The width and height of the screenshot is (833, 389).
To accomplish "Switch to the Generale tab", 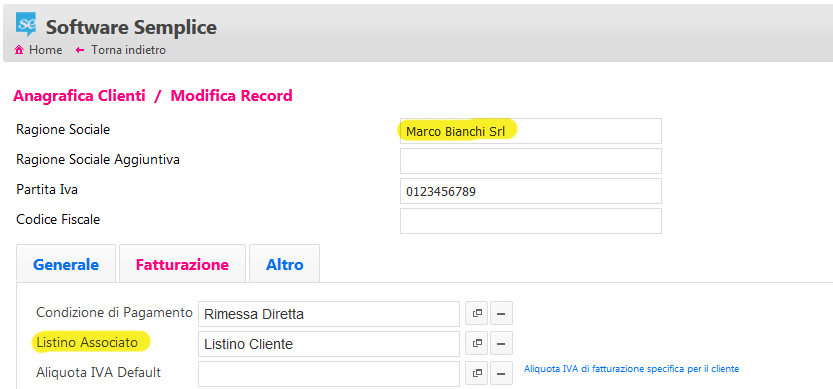I will 66,264.
